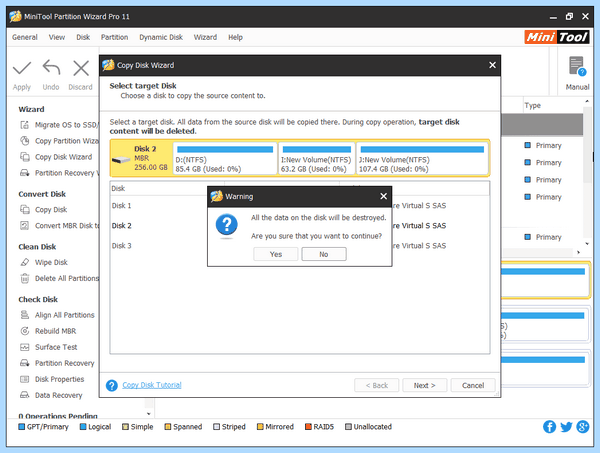Click the Facebook share icon
Viewport: 600px width, 453px height.
pos(549,427)
